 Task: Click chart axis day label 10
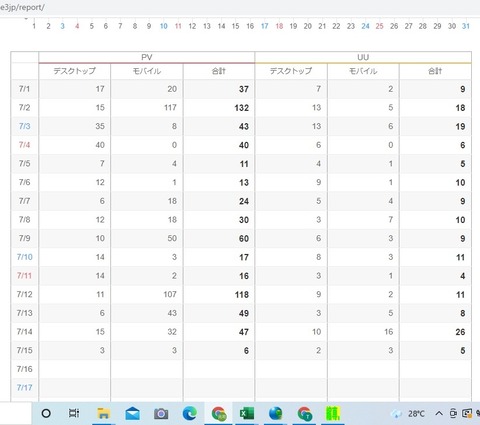click(x=164, y=26)
